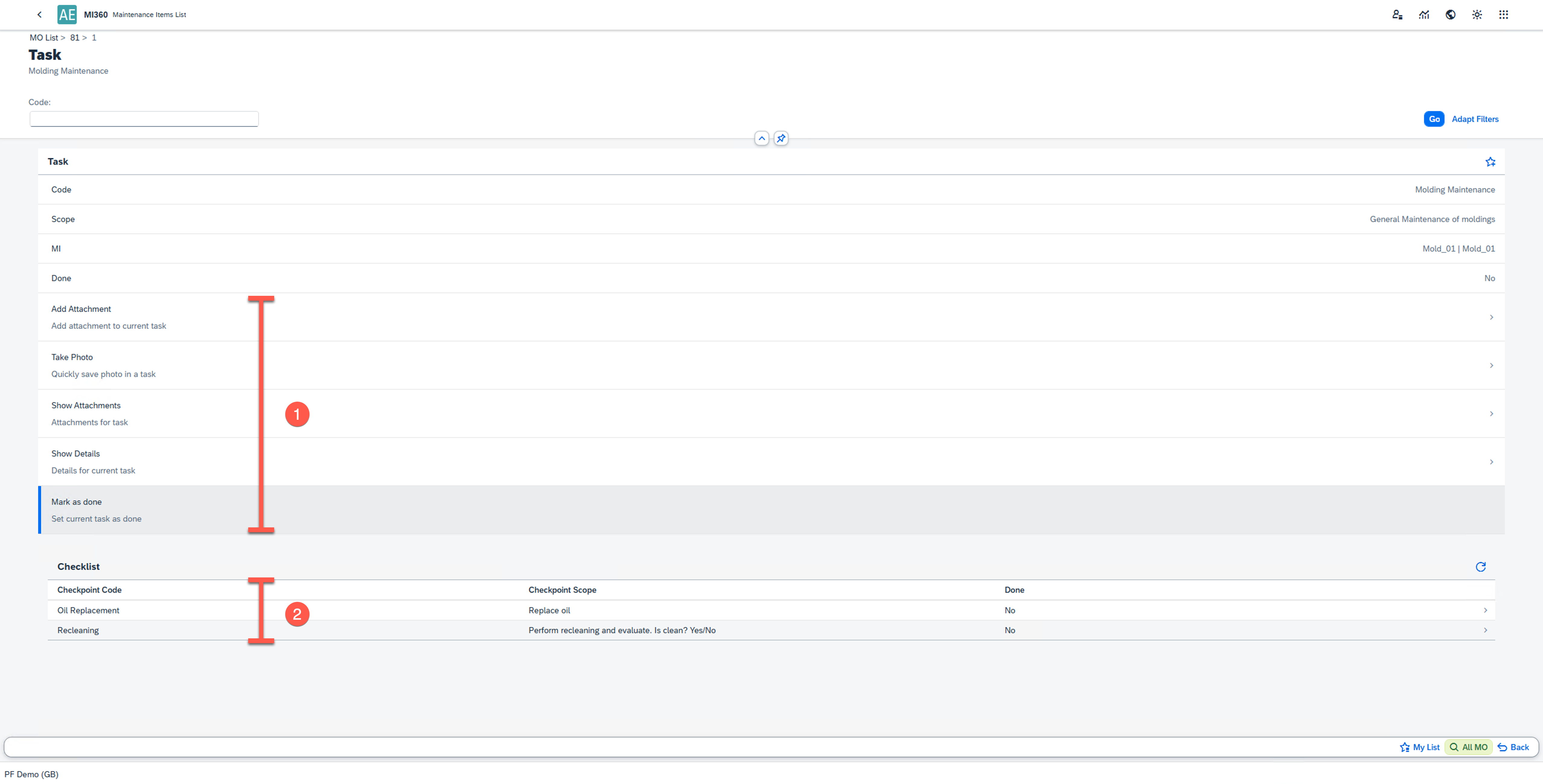Favorite the Task panel via its star
This screenshot has width=1543, height=784.
point(1490,161)
